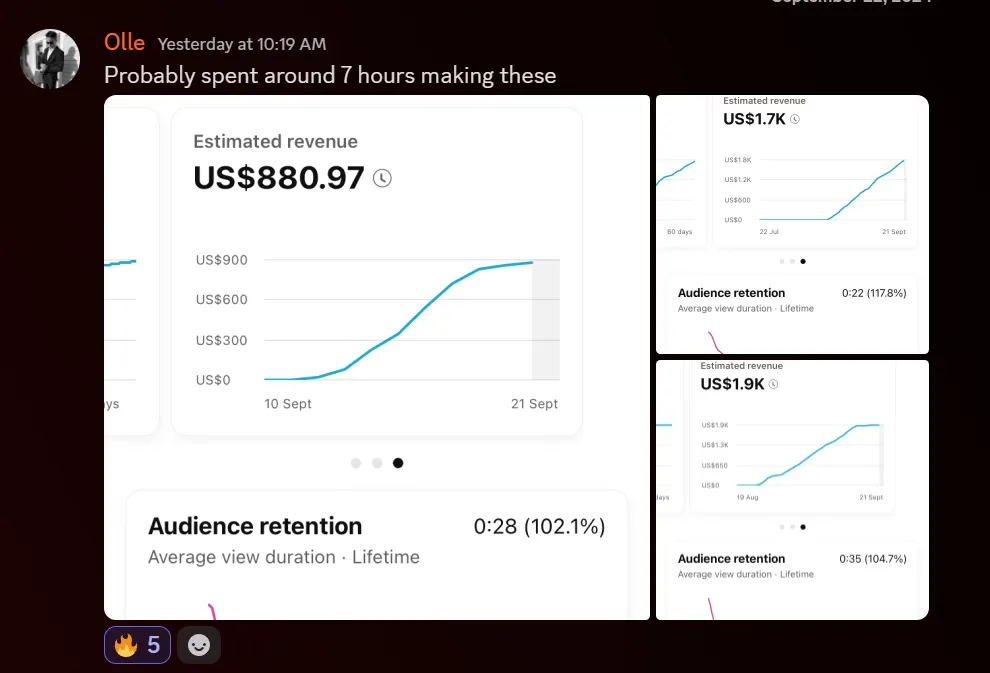Click the message timestamp Yesterday at 10:19 AM
990x673 pixels.
[242, 44]
